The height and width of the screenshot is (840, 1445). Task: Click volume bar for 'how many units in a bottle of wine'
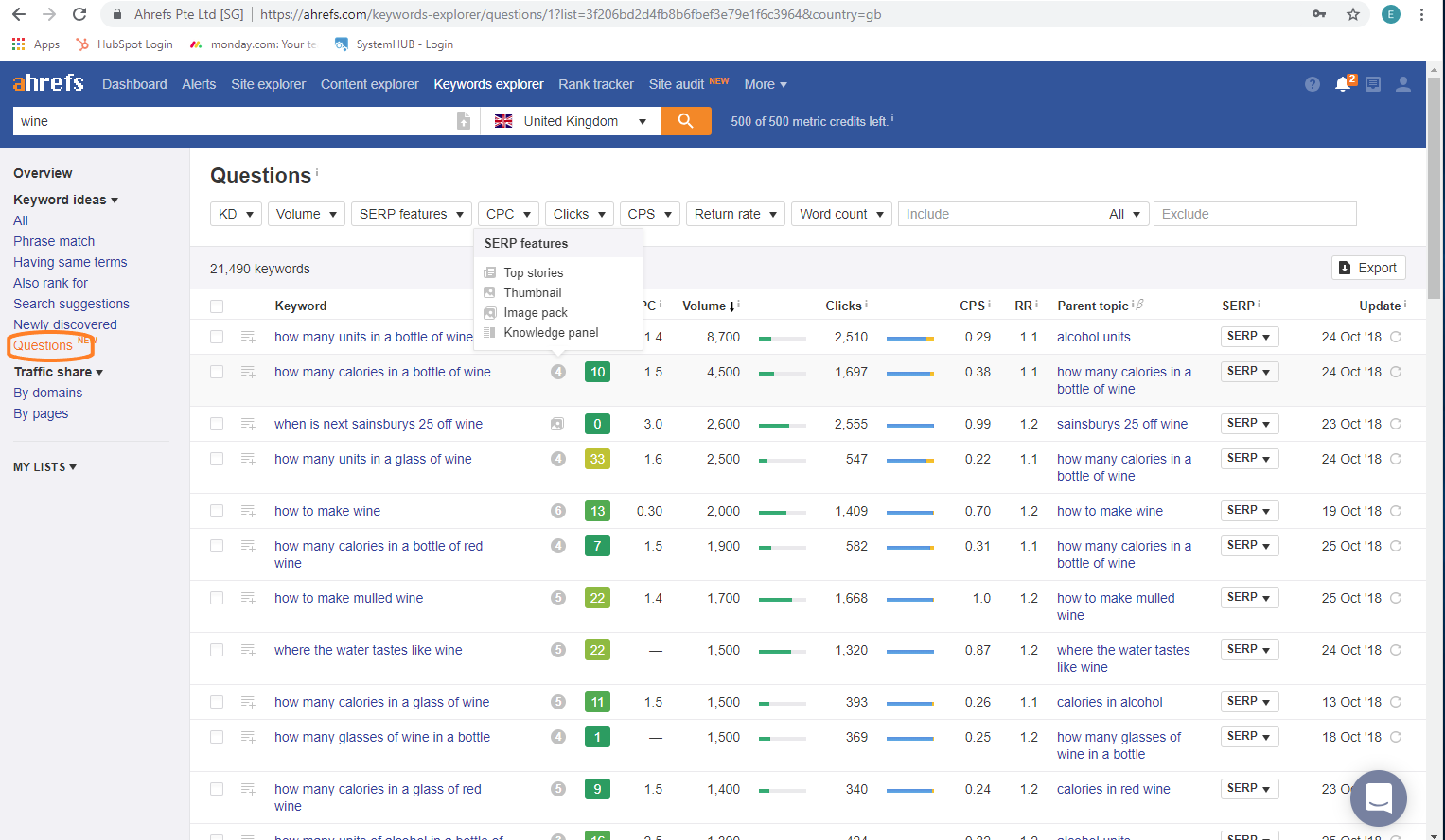(783, 338)
